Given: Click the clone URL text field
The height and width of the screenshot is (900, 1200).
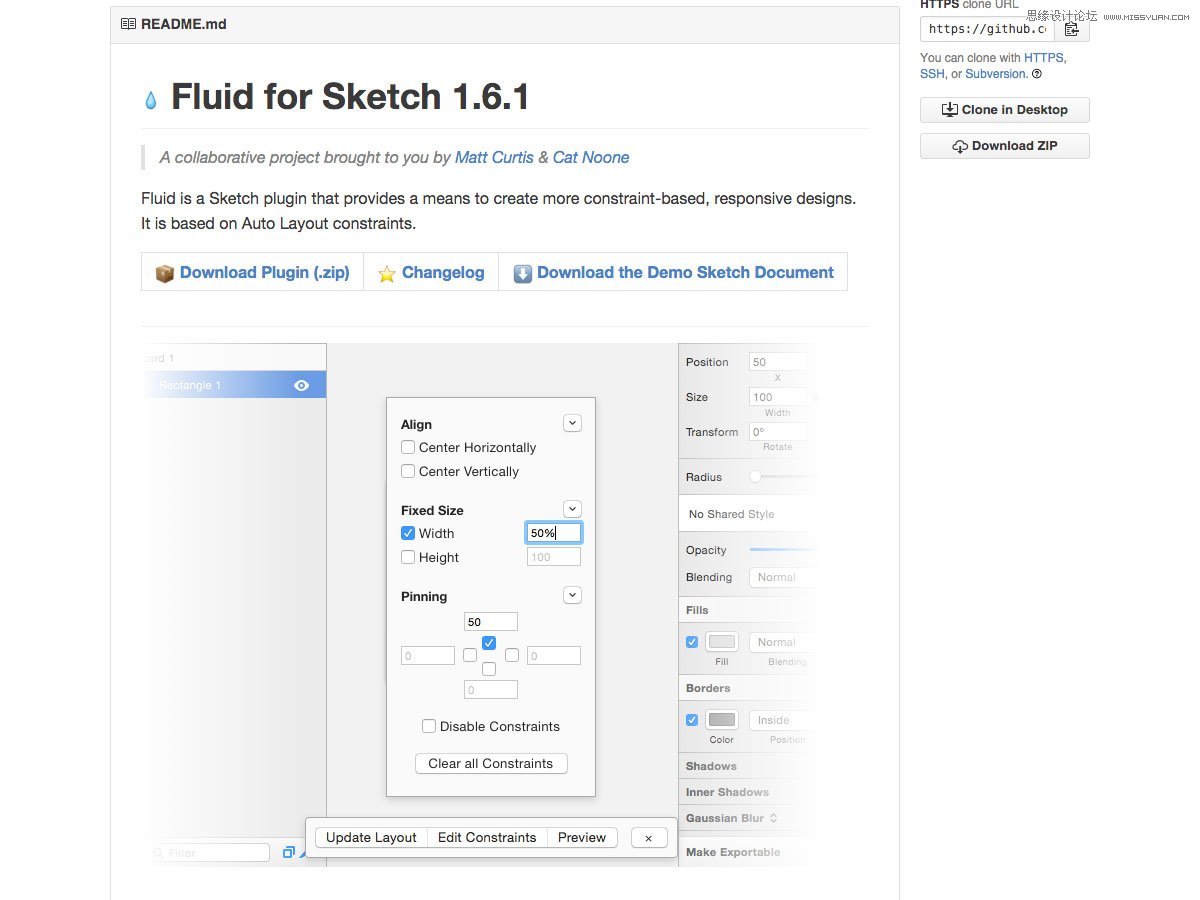Looking at the screenshot, I should 987,29.
